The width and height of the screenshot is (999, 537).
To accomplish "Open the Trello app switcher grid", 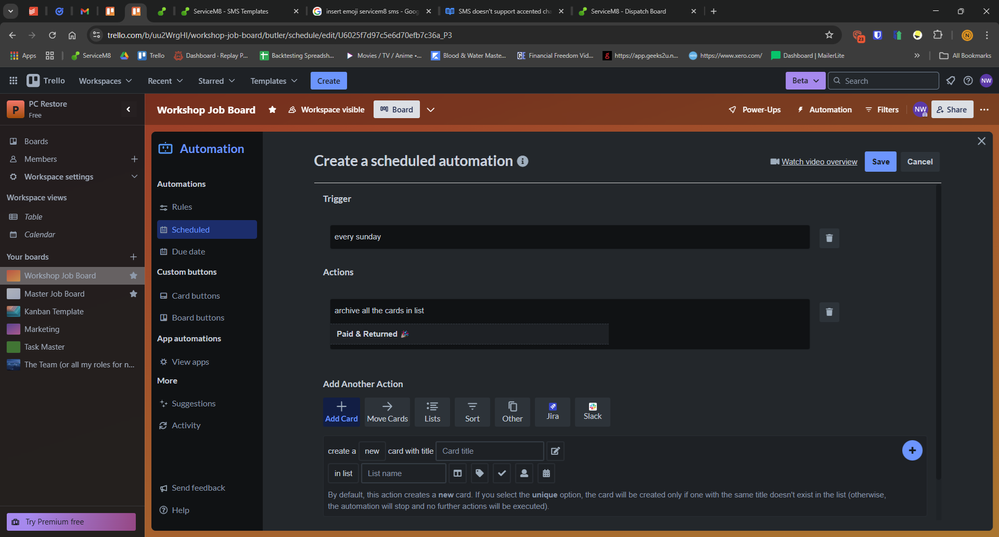I will tap(13, 81).
